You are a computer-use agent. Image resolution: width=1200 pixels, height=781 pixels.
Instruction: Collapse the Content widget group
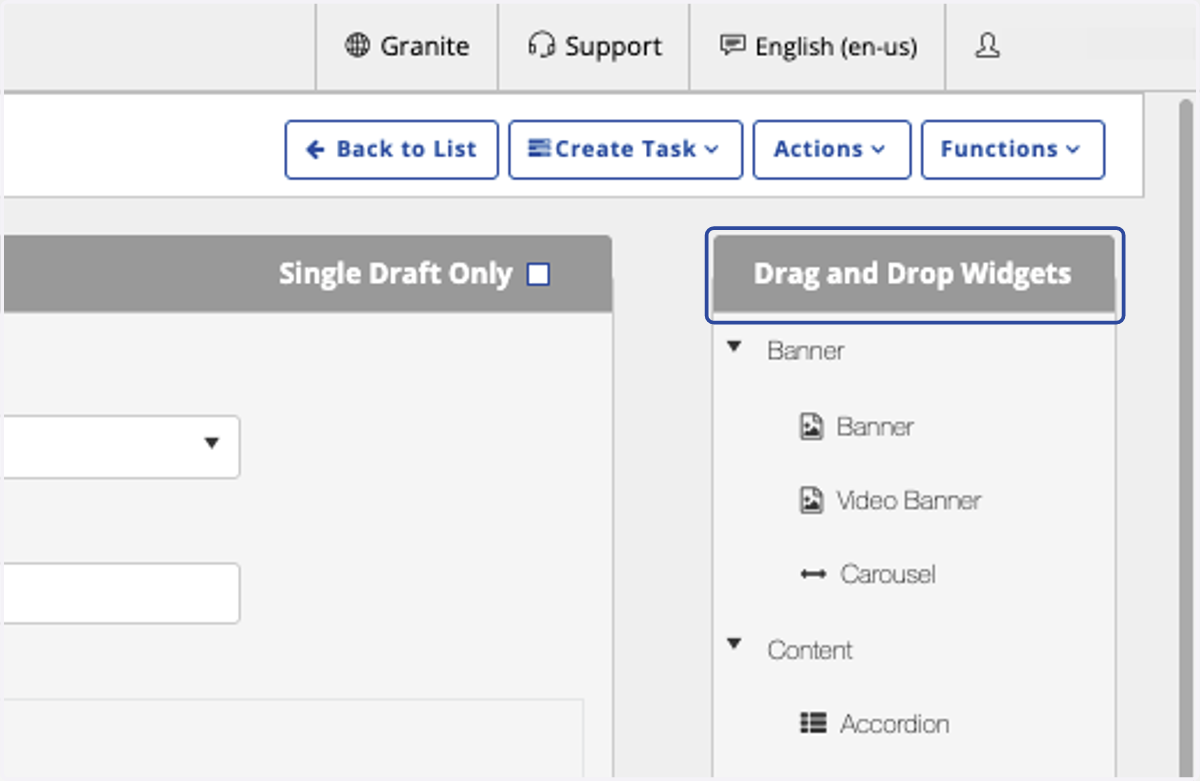click(735, 645)
